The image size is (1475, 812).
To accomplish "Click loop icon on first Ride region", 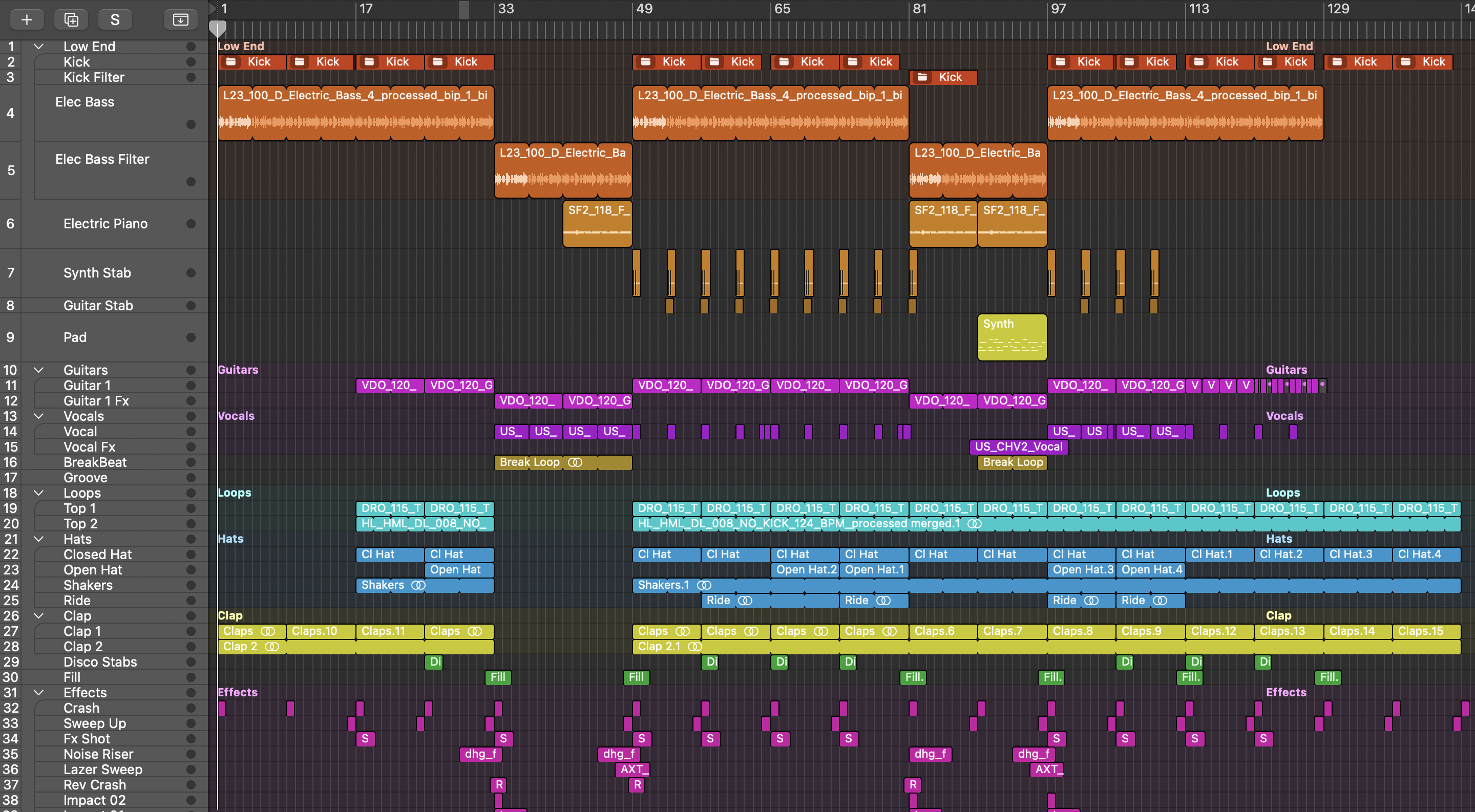I will pyautogui.click(x=745, y=601).
